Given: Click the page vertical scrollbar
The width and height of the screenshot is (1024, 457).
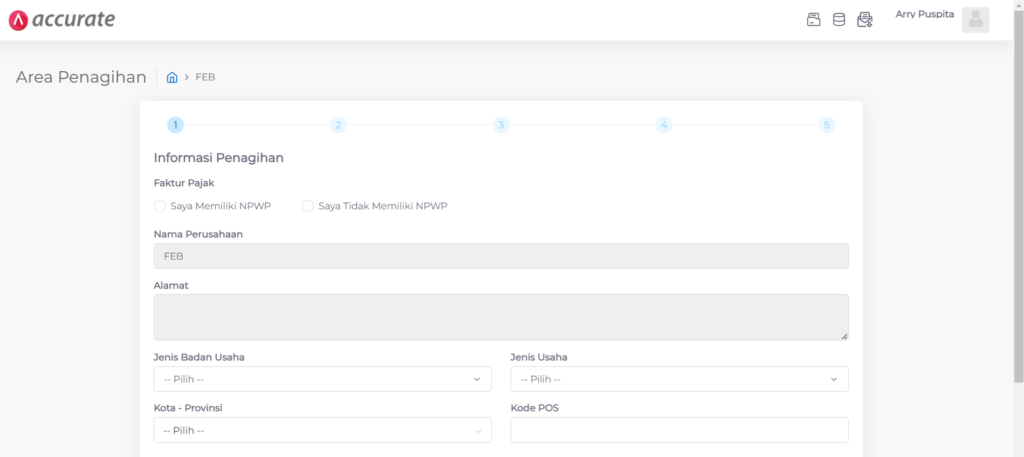Looking at the screenshot, I should tap(1018, 200).
